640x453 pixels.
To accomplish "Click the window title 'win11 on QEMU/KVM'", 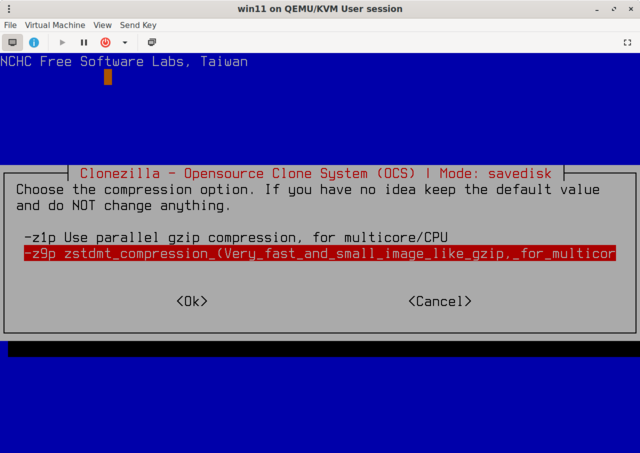I will click(x=320, y=9).
